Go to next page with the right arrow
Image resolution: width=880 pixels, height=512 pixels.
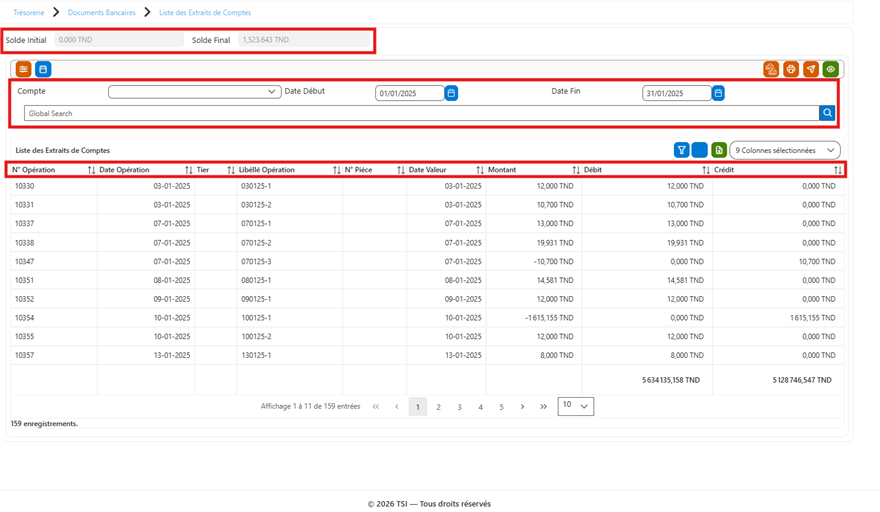point(522,406)
